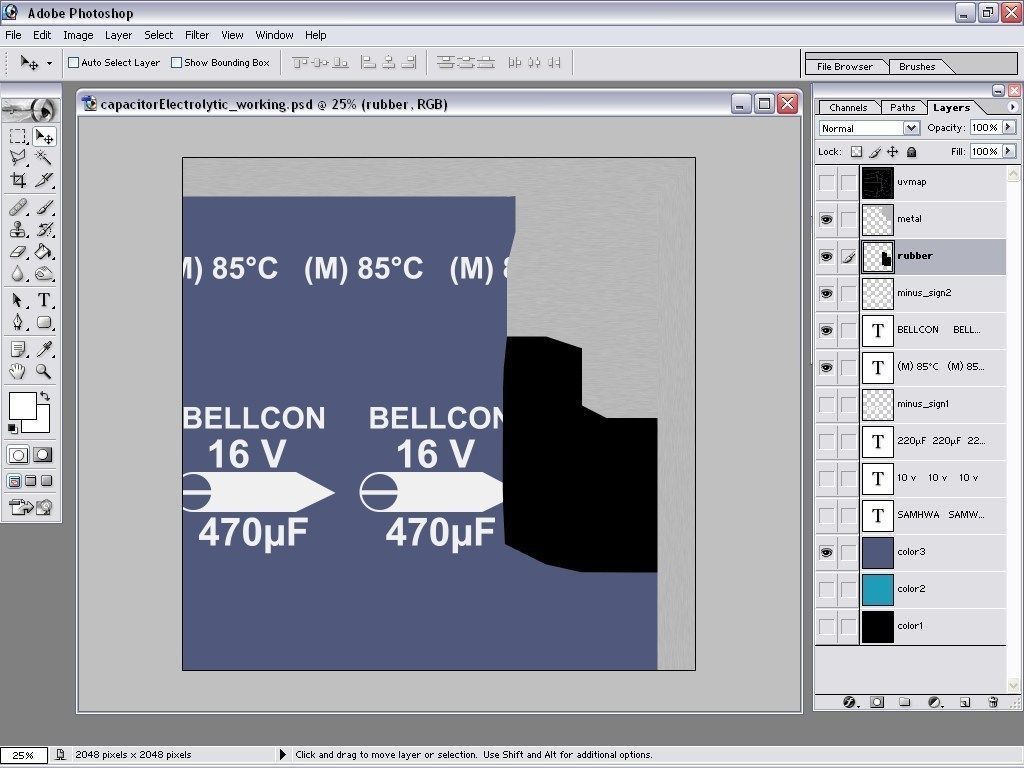Select the Rounded Rectangle shape tool
This screenshot has width=1024, height=768.
(x=44, y=322)
